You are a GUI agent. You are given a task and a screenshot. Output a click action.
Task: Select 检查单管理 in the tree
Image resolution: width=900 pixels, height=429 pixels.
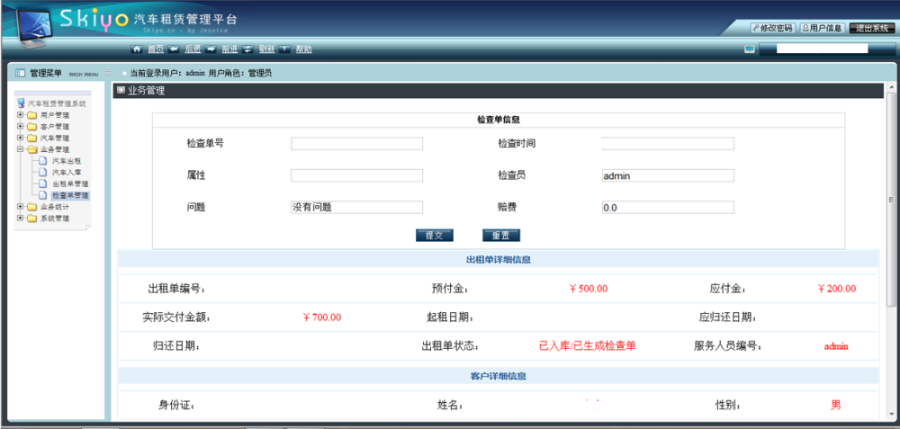(x=70, y=195)
